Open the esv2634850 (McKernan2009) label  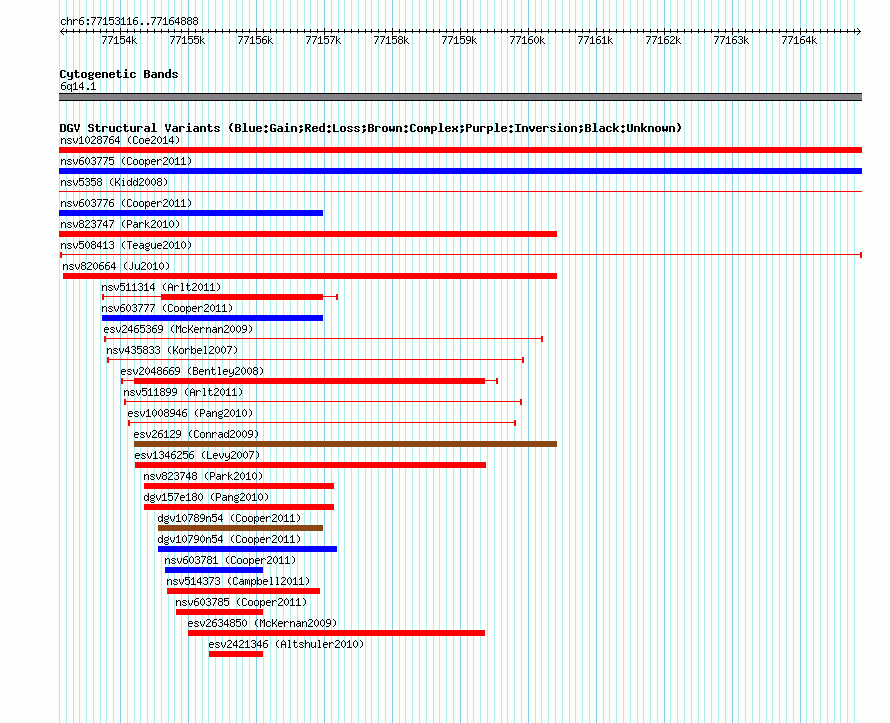pyautogui.click(x=262, y=623)
